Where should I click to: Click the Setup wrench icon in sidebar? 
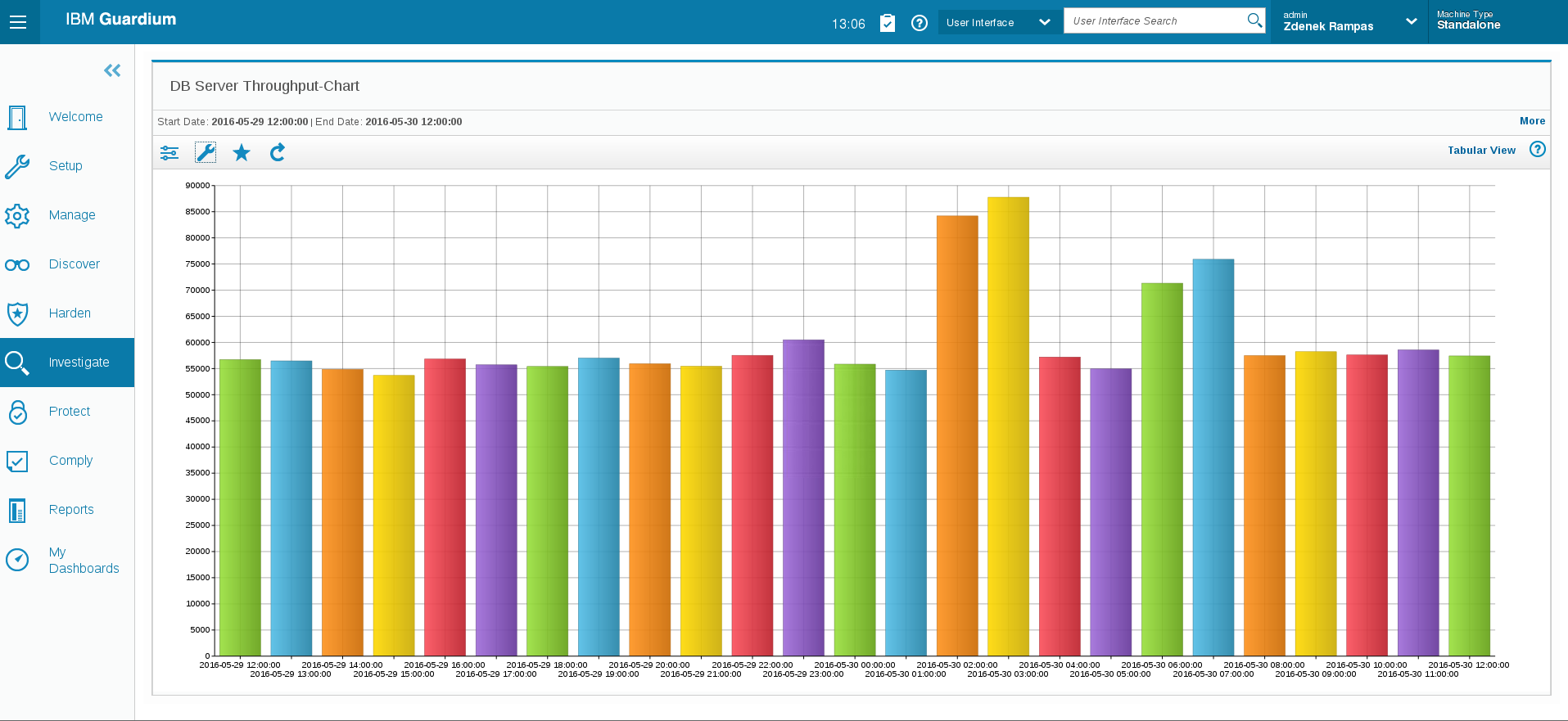click(17, 166)
